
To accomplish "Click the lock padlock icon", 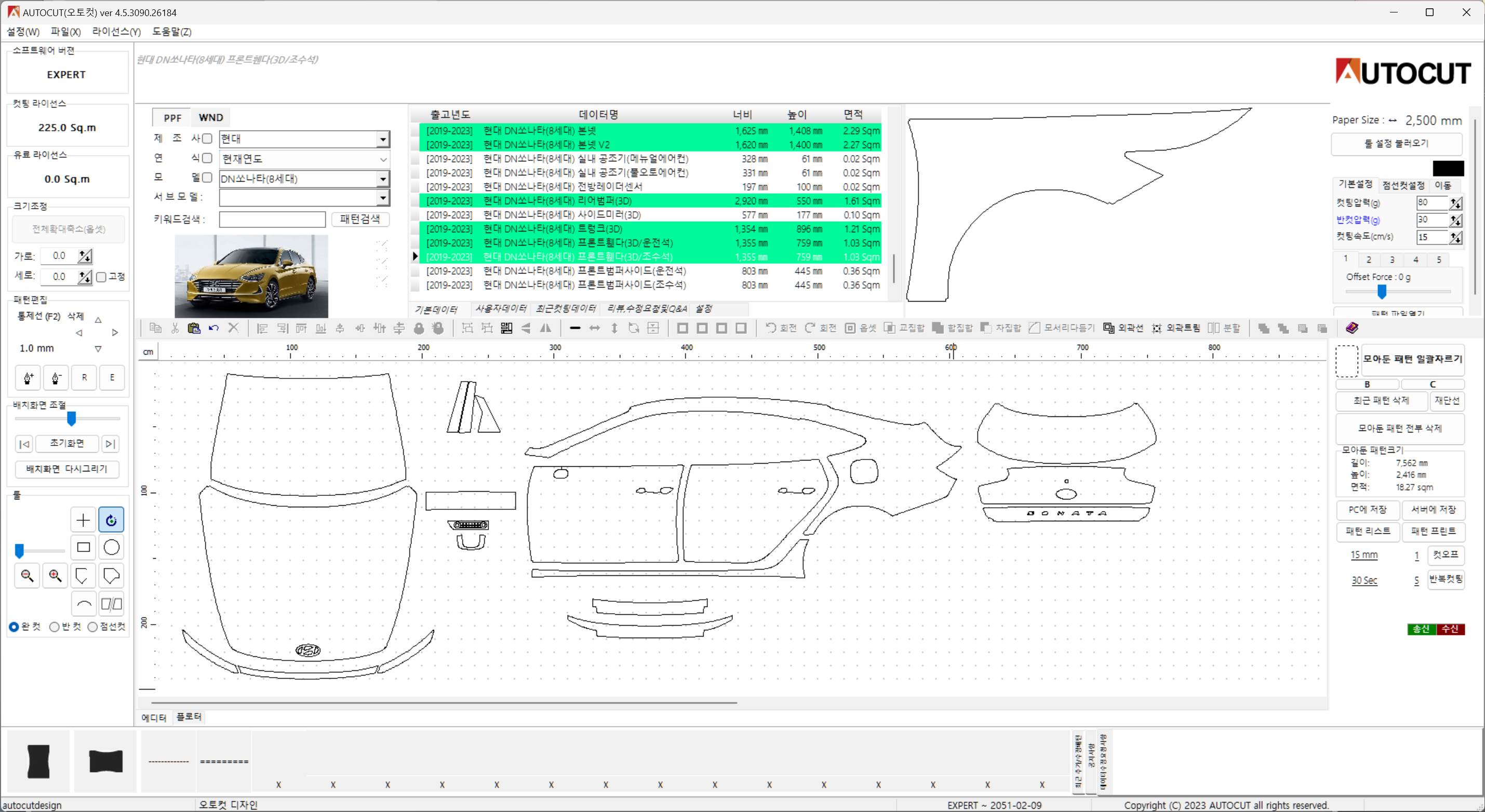I will point(419,329).
